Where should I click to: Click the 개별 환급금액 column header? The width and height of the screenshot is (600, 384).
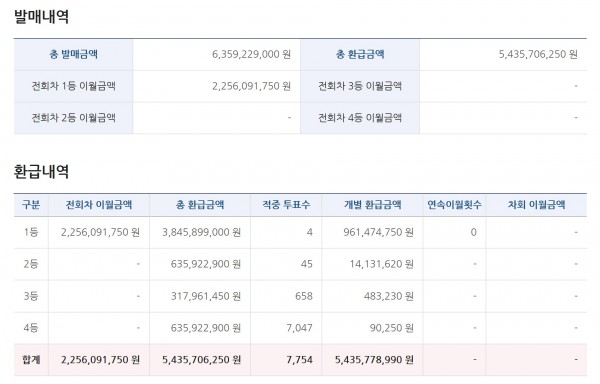pyautogui.click(x=372, y=205)
